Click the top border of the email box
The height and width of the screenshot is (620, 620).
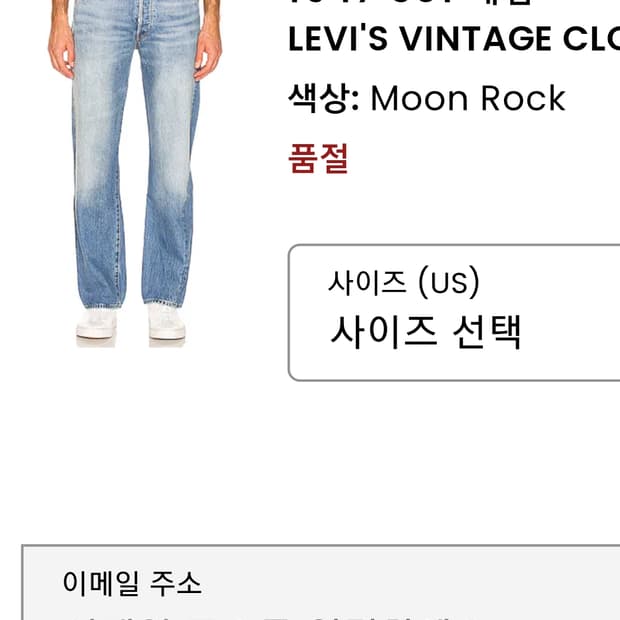pos(321,546)
